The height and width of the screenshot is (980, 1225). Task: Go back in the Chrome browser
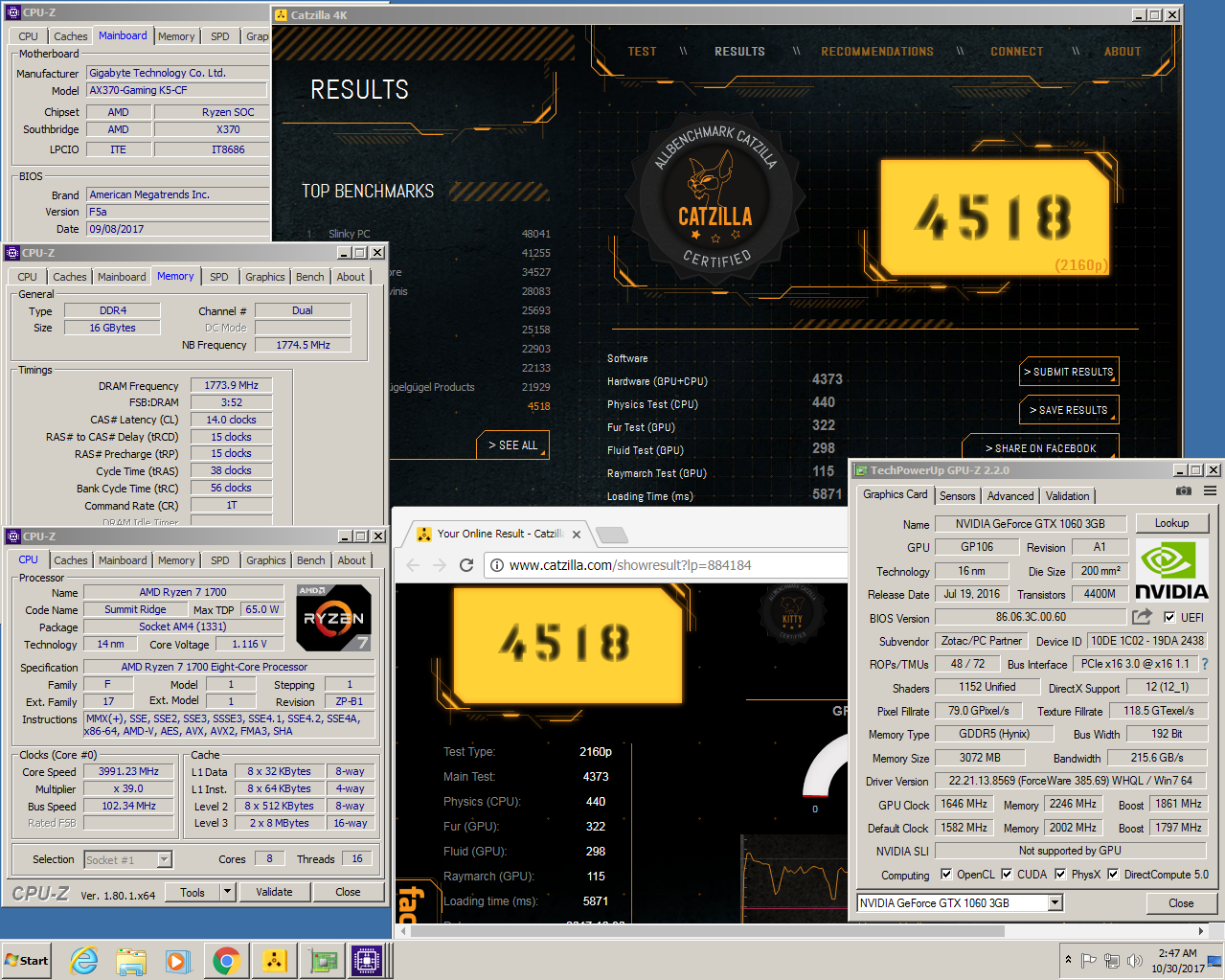pos(413,565)
